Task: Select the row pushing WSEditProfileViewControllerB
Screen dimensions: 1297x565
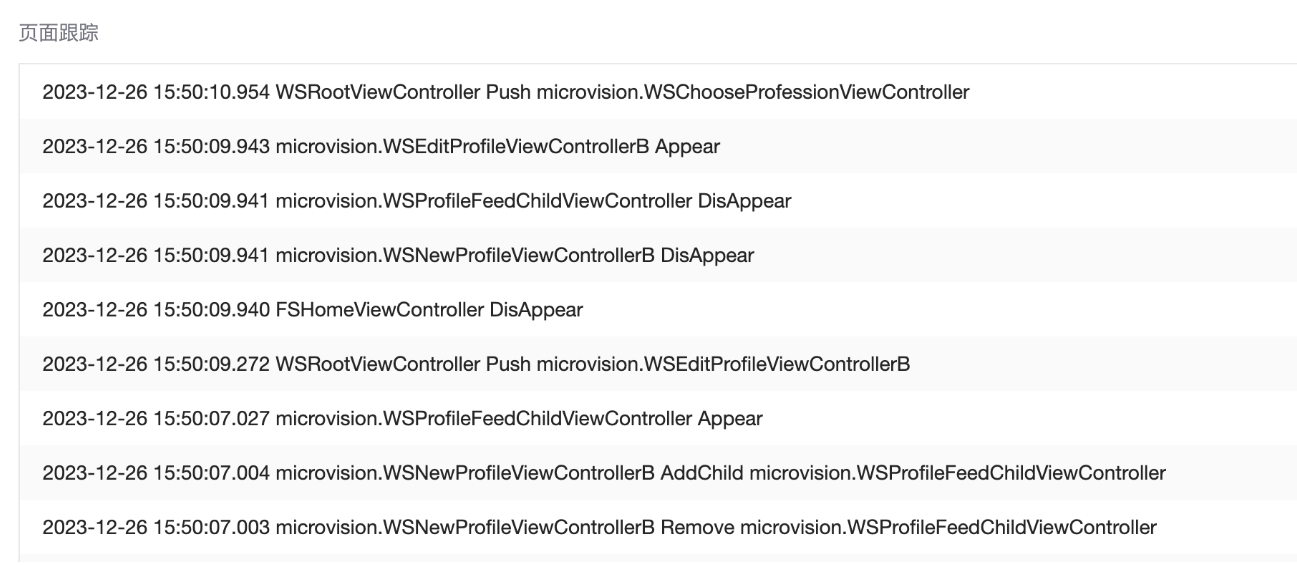Action: pyautogui.click(x=476, y=364)
